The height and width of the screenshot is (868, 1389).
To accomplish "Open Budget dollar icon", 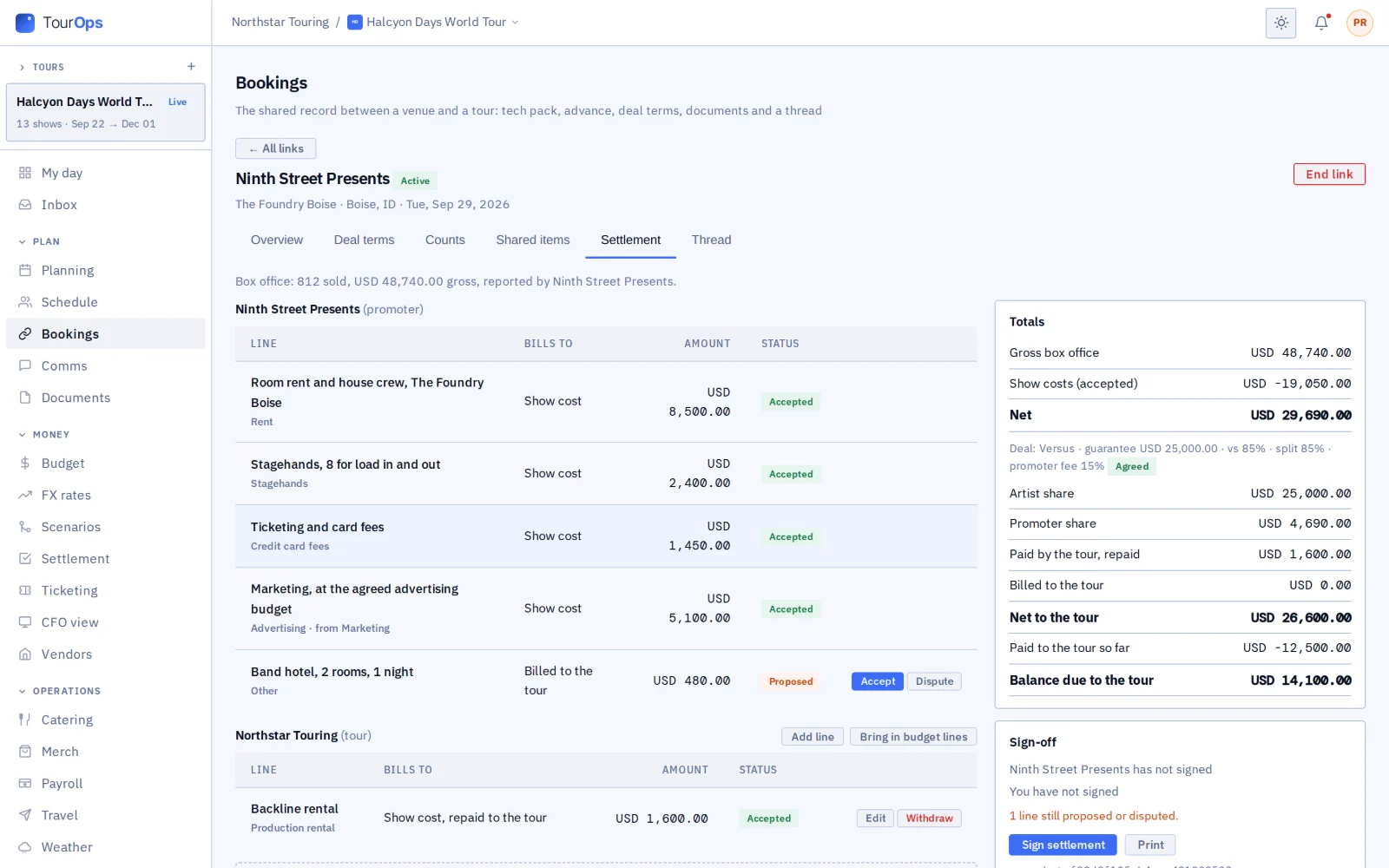I will coord(25,464).
